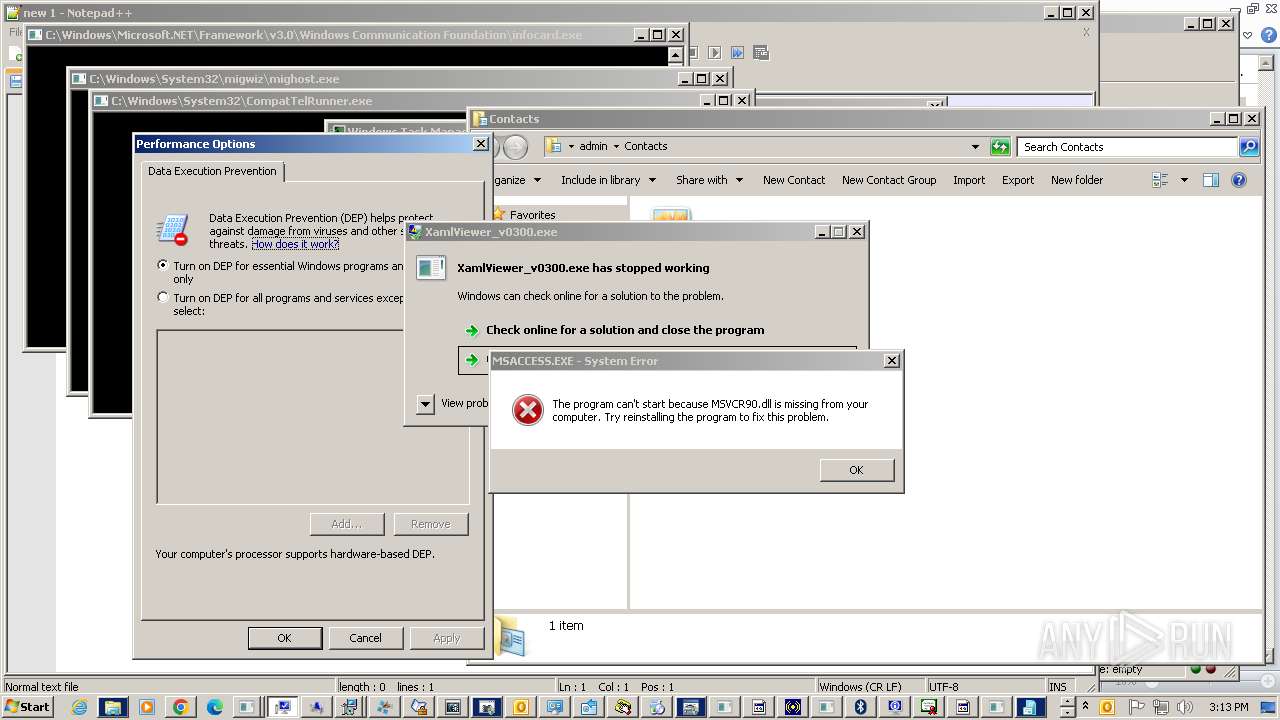
Task: Click New Contact in Contacts toolbar
Action: (x=794, y=180)
